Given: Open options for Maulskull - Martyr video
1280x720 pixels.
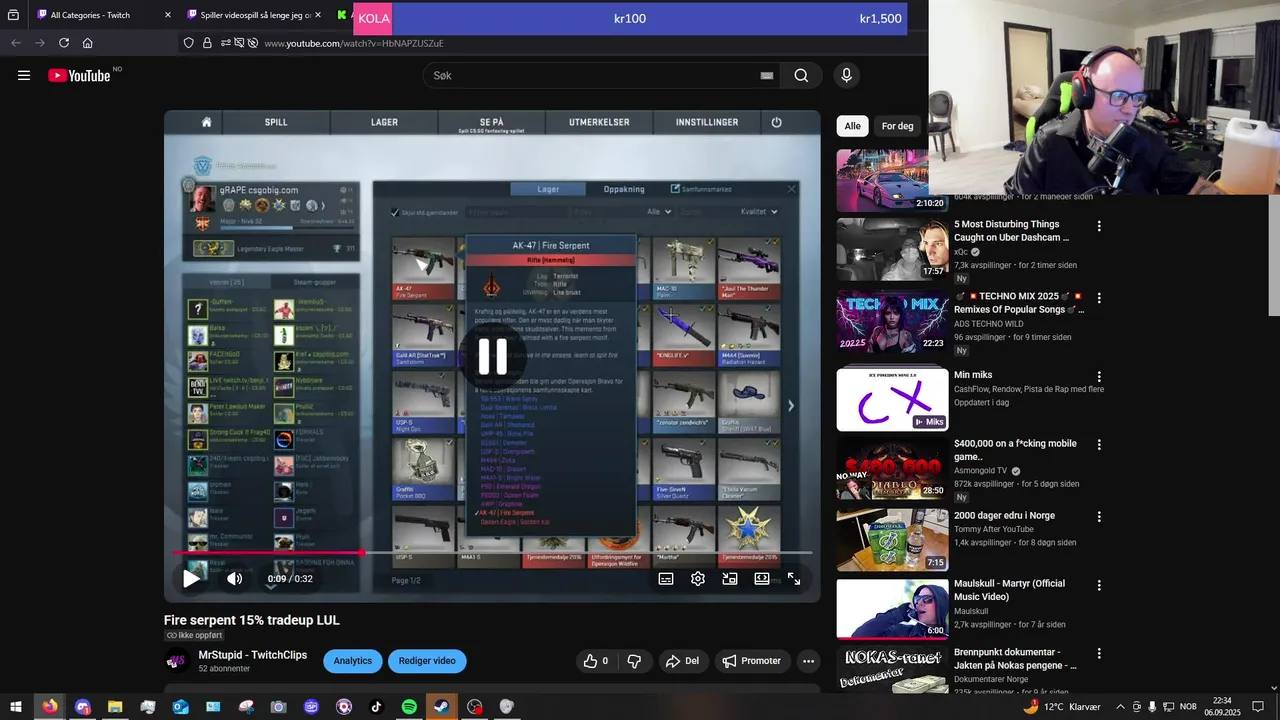Looking at the screenshot, I should (x=1099, y=585).
